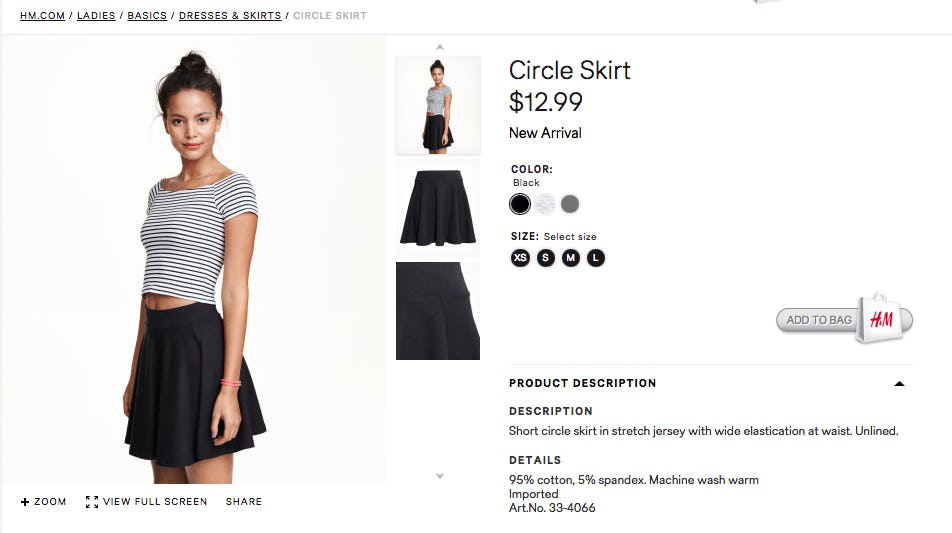This screenshot has width=952, height=533.
Task: Click the H&M shopping bag icon
Action: (880, 319)
